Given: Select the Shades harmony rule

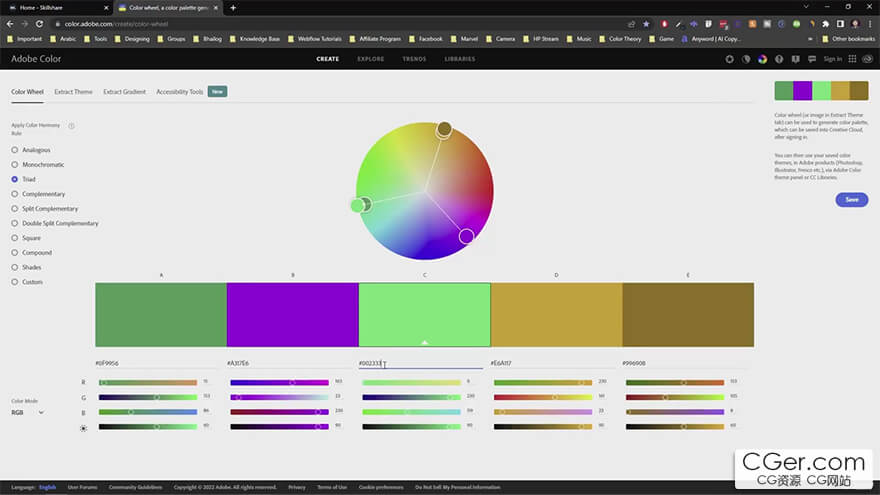Looking at the screenshot, I should pyautogui.click(x=26, y=267).
